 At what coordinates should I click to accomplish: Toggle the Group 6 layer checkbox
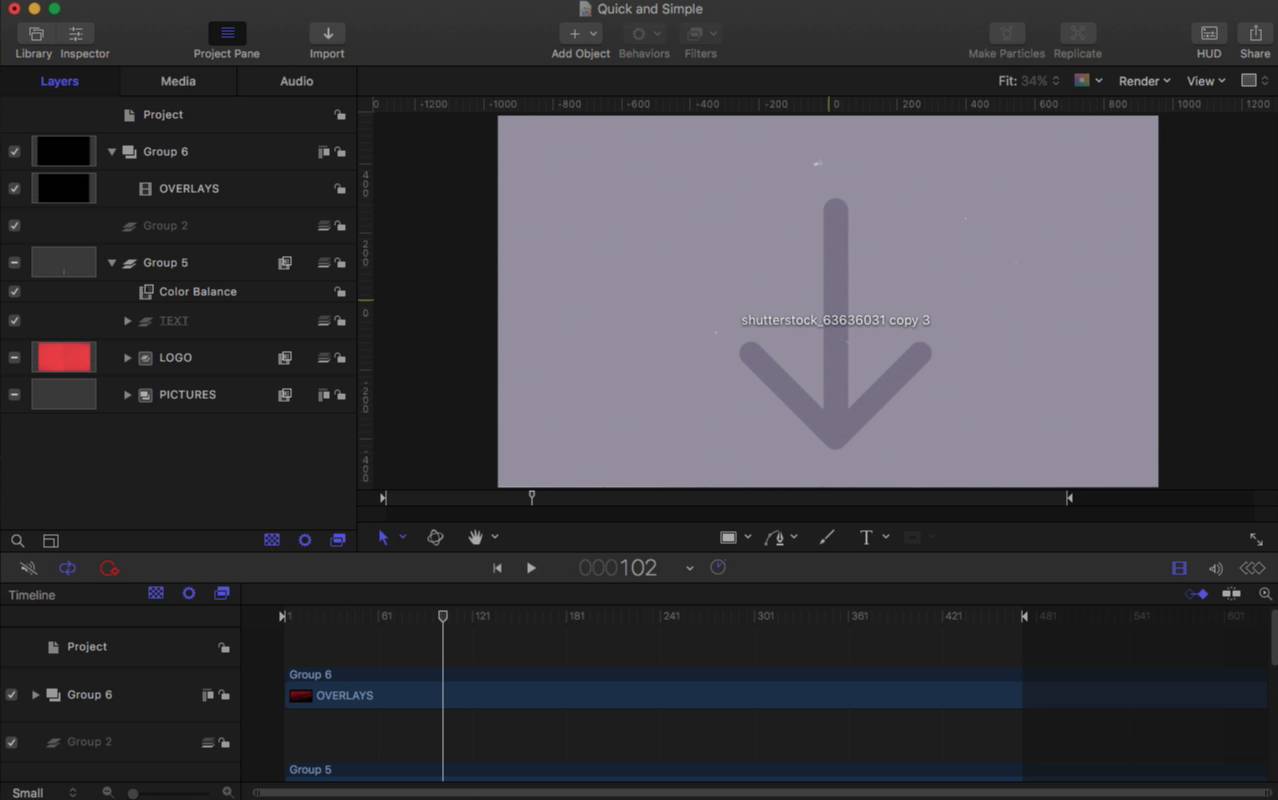(14, 152)
